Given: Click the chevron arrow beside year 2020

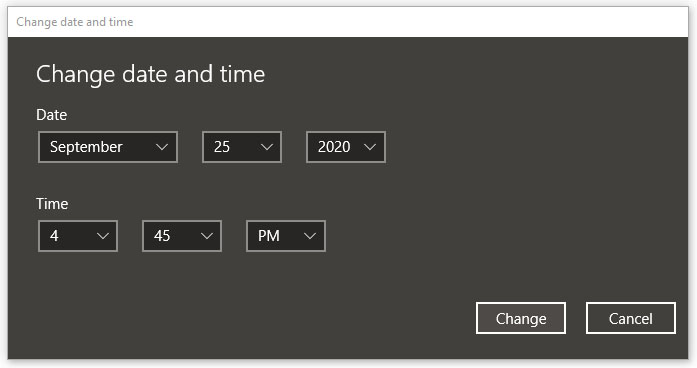Looking at the screenshot, I should click(370, 147).
